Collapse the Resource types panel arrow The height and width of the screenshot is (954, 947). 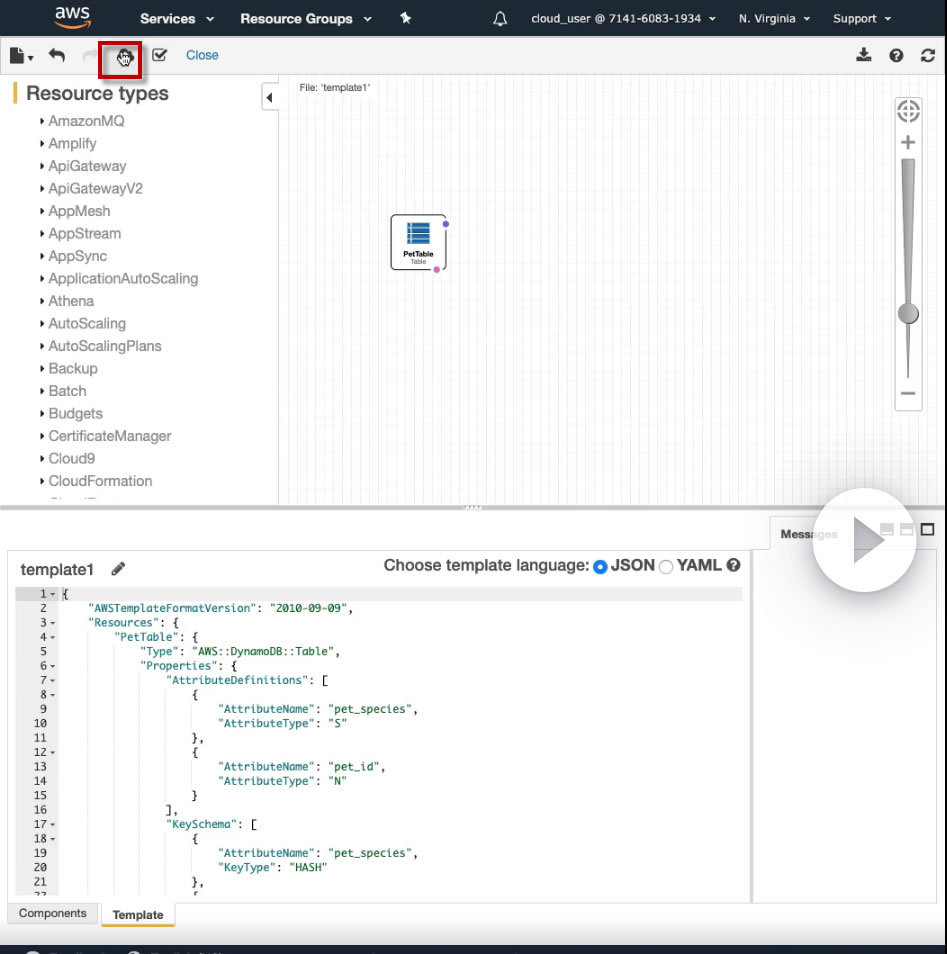(x=270, y=97)
